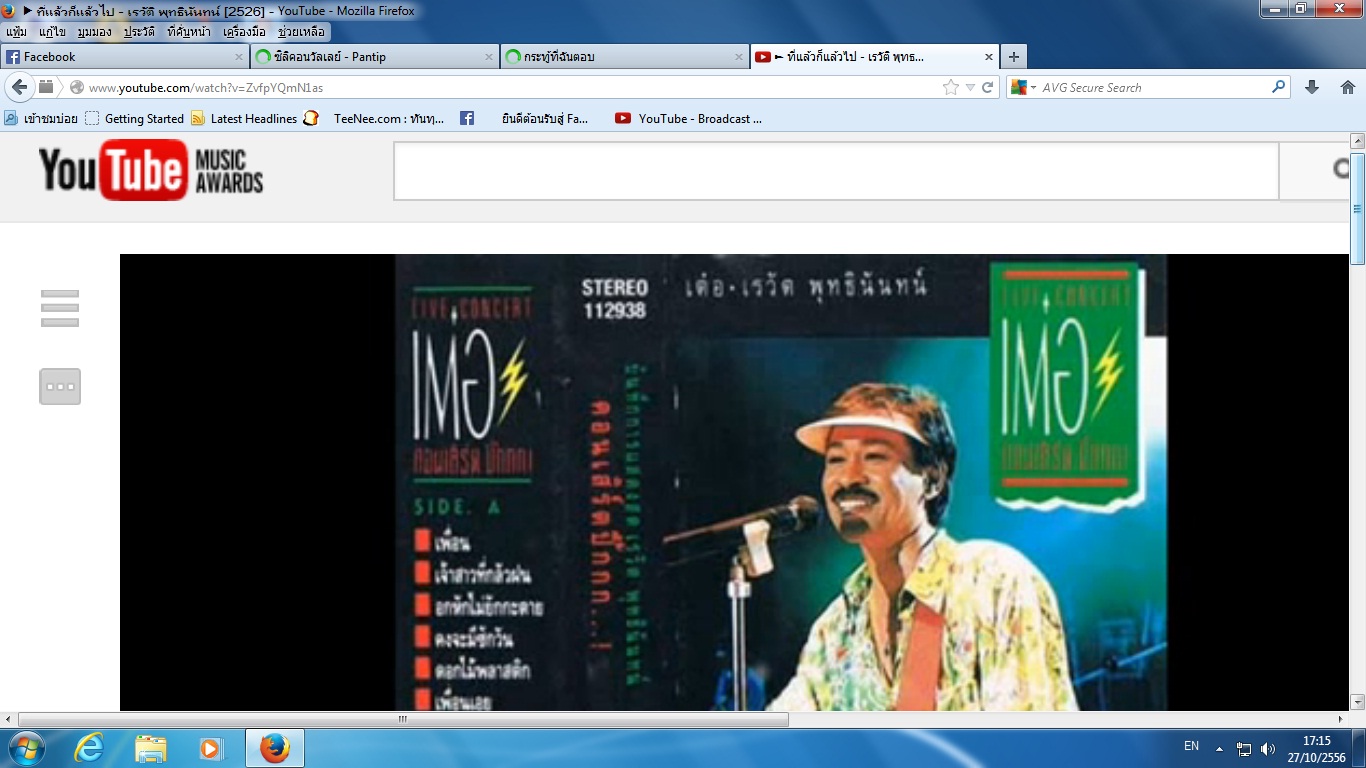Screen dimensions: 1366x768
Task: Click the scroll up arrow
Action: click(x=1358, y=141)
